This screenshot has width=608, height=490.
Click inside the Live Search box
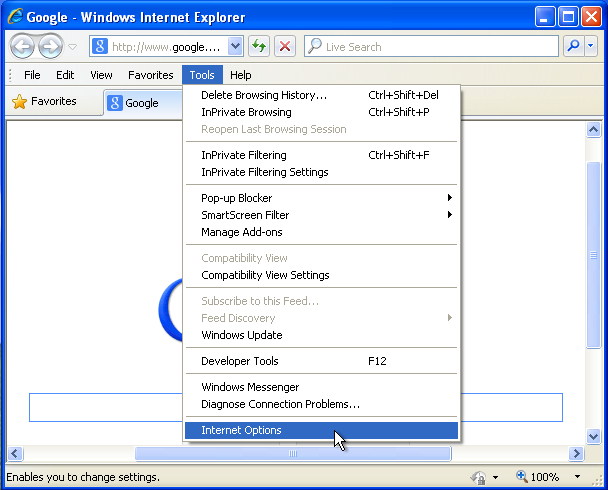coord(431,47)
